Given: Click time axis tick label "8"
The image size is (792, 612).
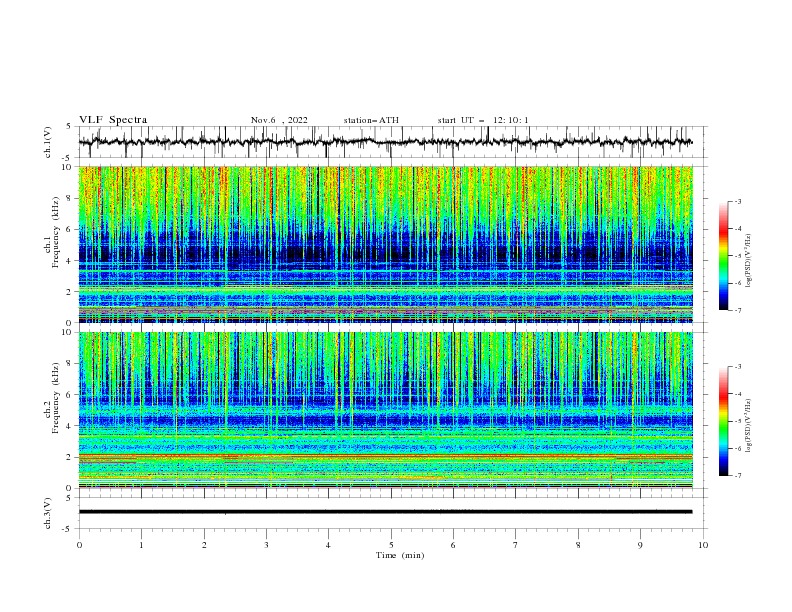Looking at the screenshot, I should [578, 545].
